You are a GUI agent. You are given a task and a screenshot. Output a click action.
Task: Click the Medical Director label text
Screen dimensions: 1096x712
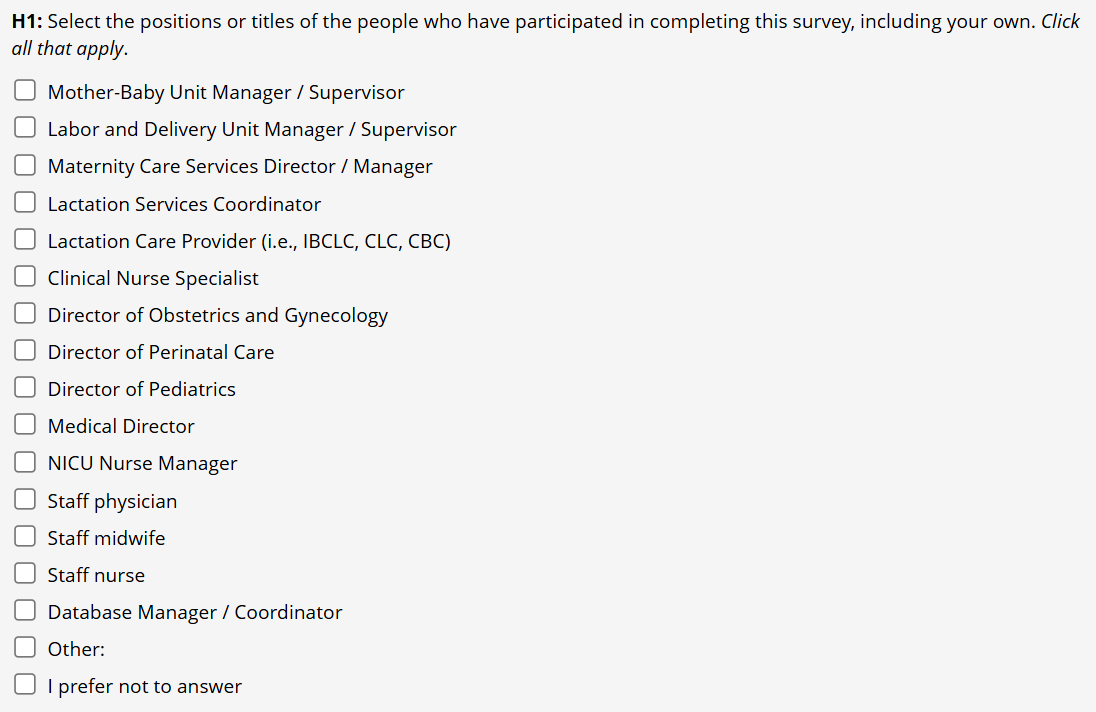tap(121, 426)
